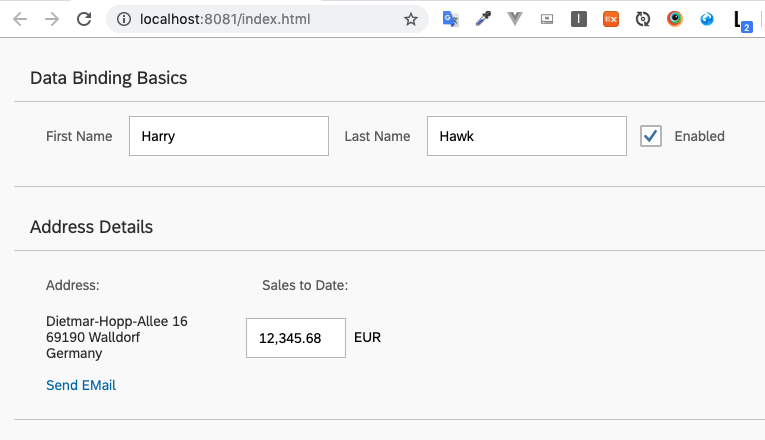Click the site information icon in address bar
The height and width of the screenshot is (440, 765).
coord(124,19)
